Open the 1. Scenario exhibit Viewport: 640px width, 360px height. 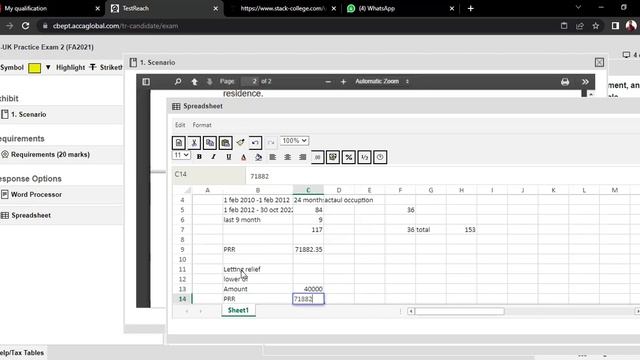tap(61, 114)
